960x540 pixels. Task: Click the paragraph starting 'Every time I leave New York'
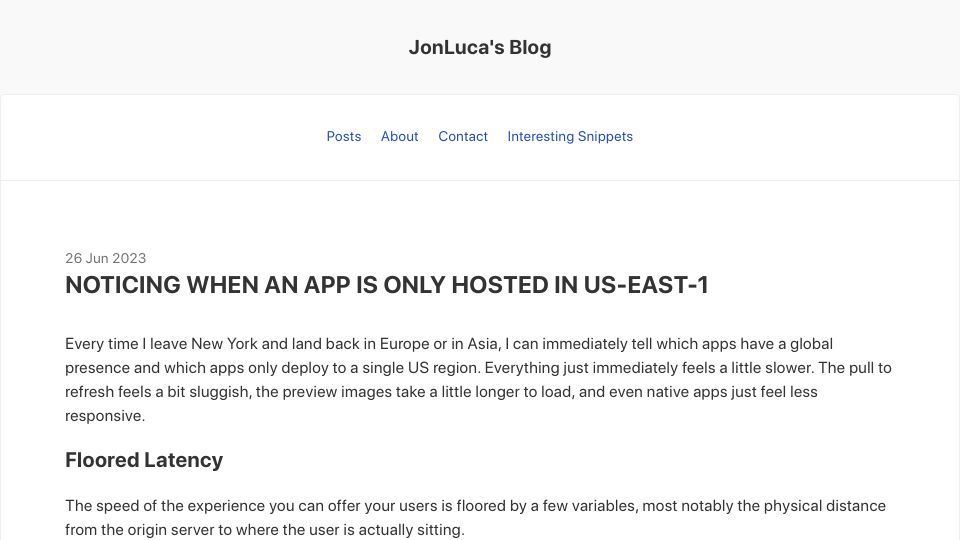tap(478, 380)
